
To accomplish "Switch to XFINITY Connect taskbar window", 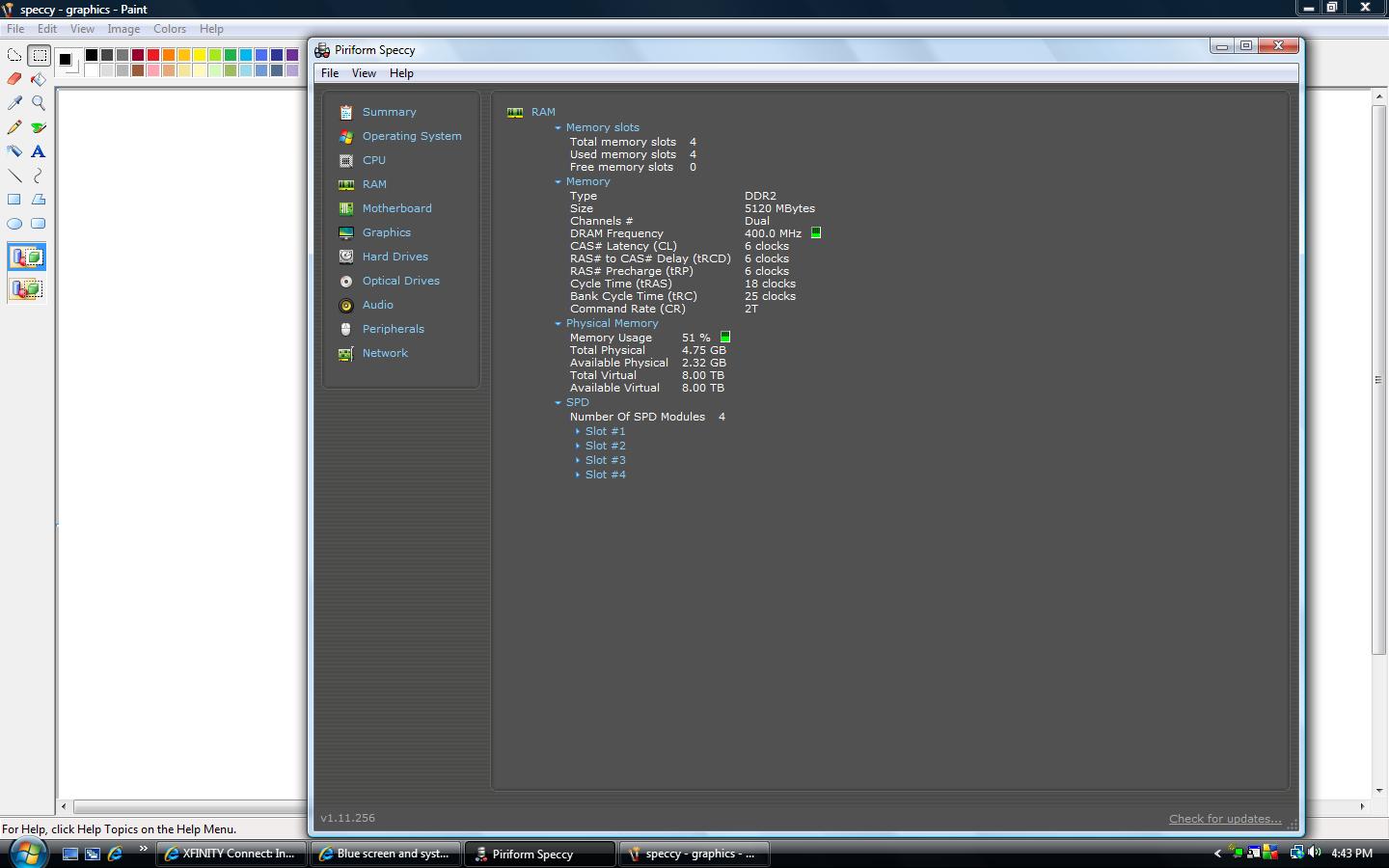I will pyautogui.click(x=231, y=854).
